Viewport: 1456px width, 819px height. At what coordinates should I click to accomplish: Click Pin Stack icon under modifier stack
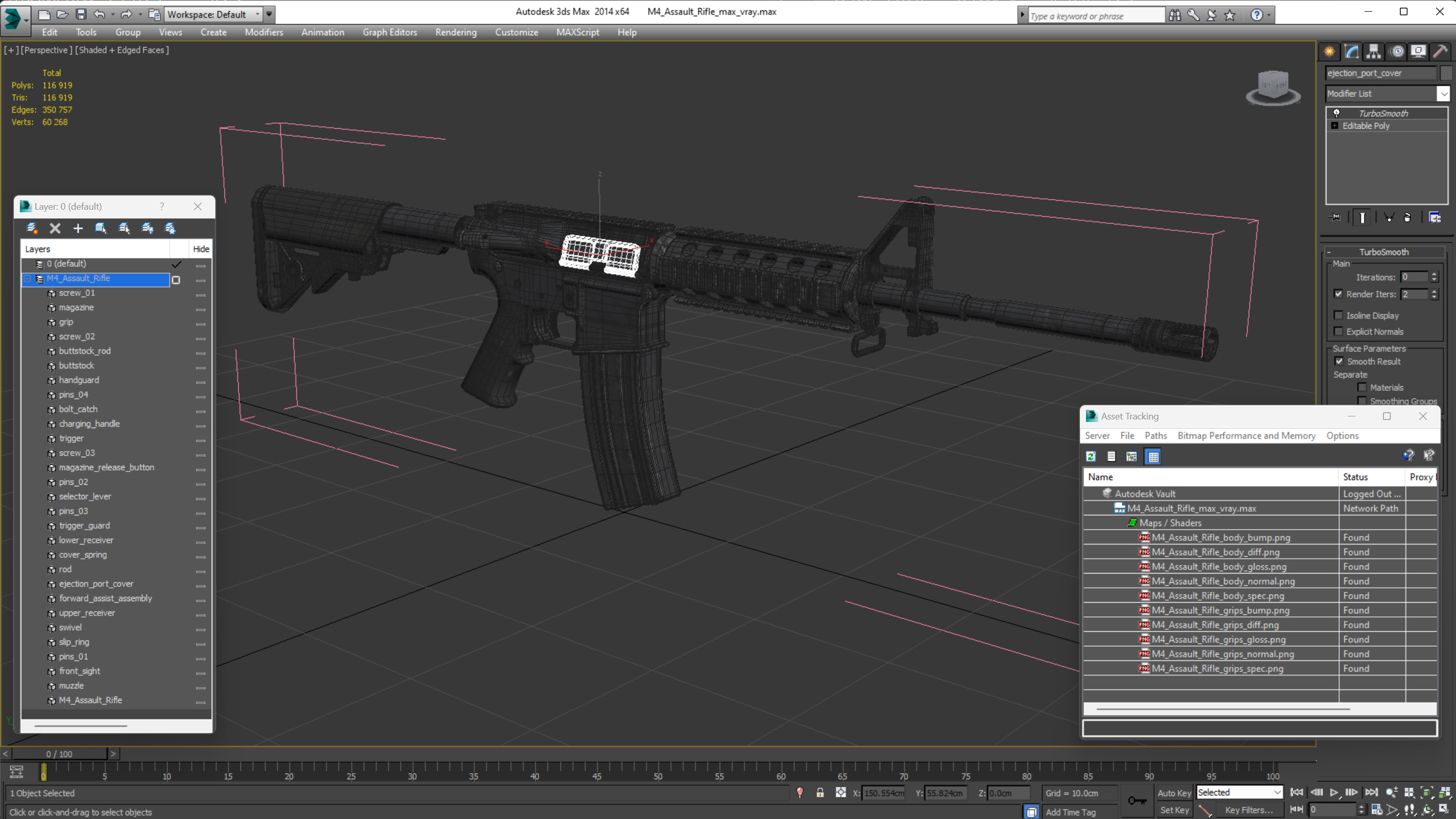(x=1335, y=217)
